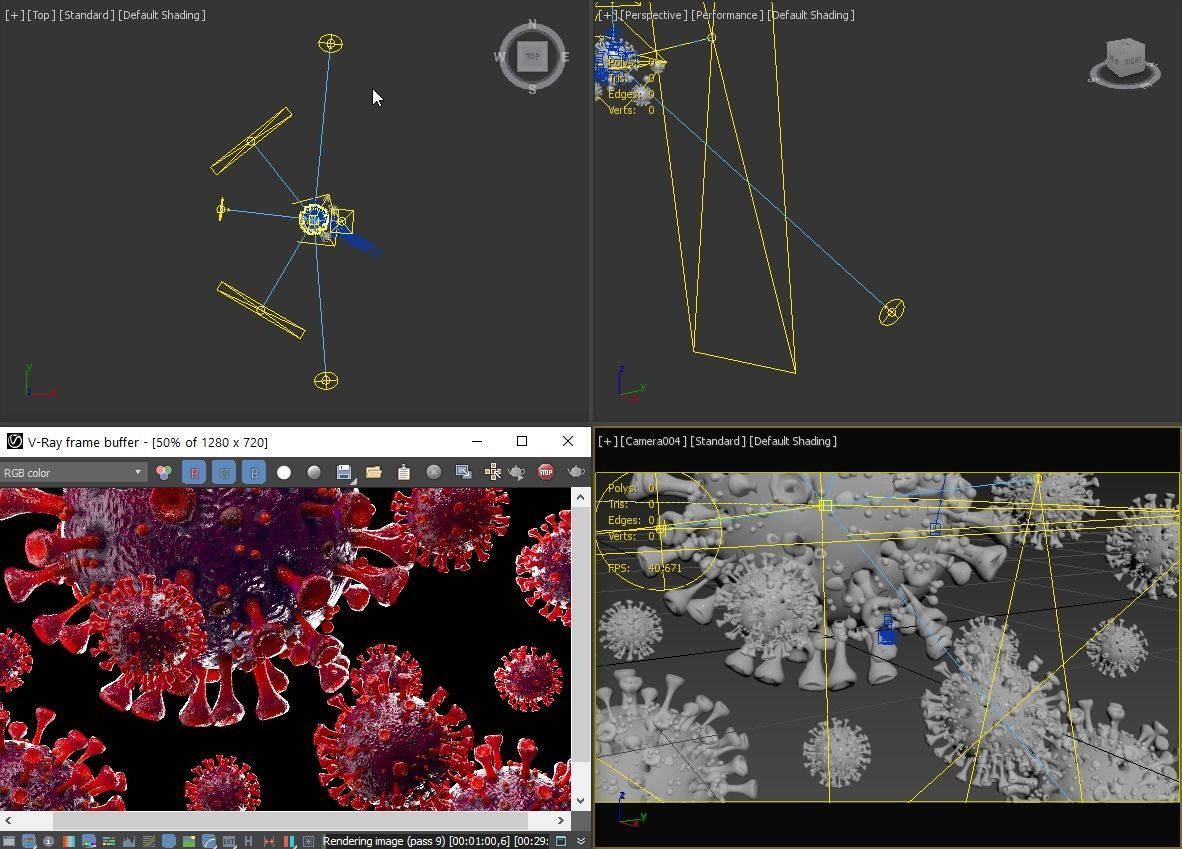1182x849 pixels.
Task: Toggle levels histogram correction icon
Action: click(x=129, y=841)
